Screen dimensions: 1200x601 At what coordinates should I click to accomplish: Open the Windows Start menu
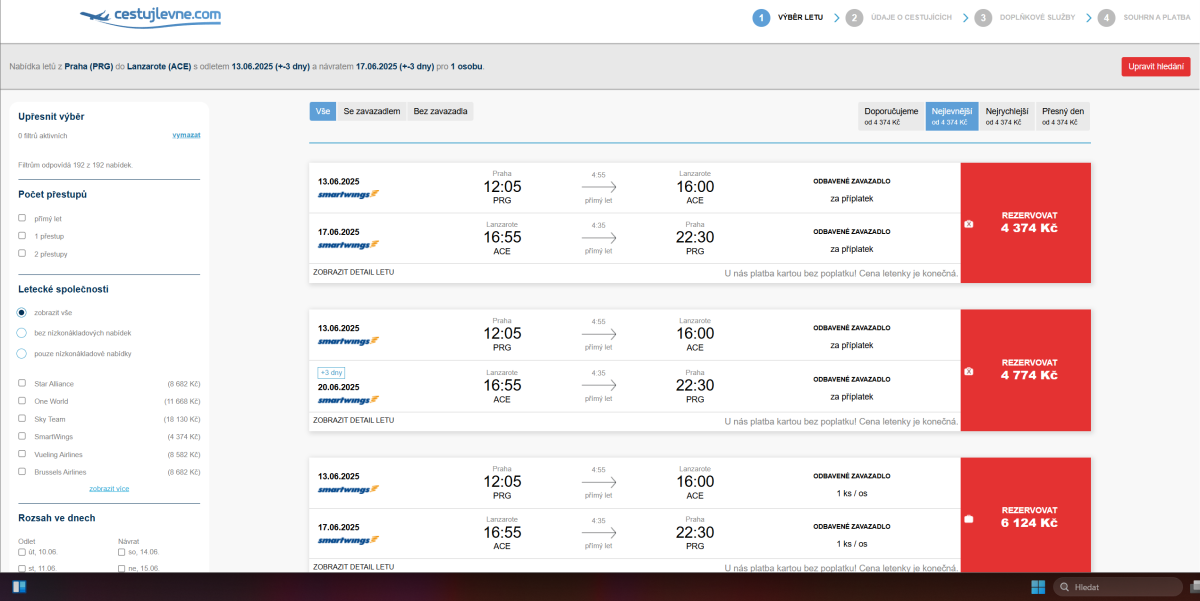pyautogui.click(x=1037, y=587)
